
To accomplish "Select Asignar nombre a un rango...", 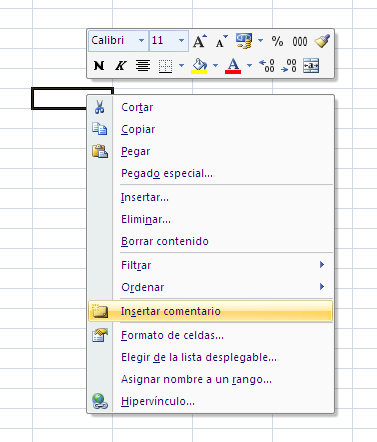I will click(x=211, y=379).
